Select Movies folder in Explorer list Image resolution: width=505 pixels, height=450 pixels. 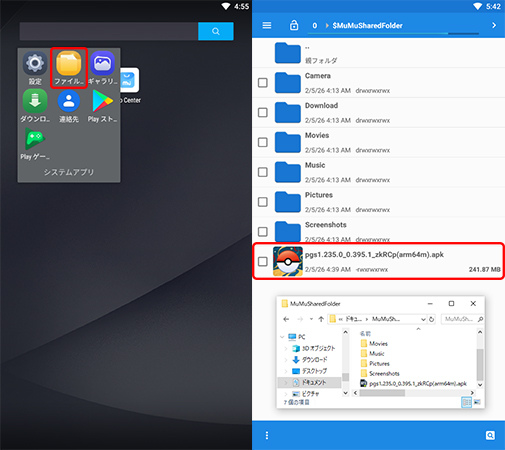374,344
